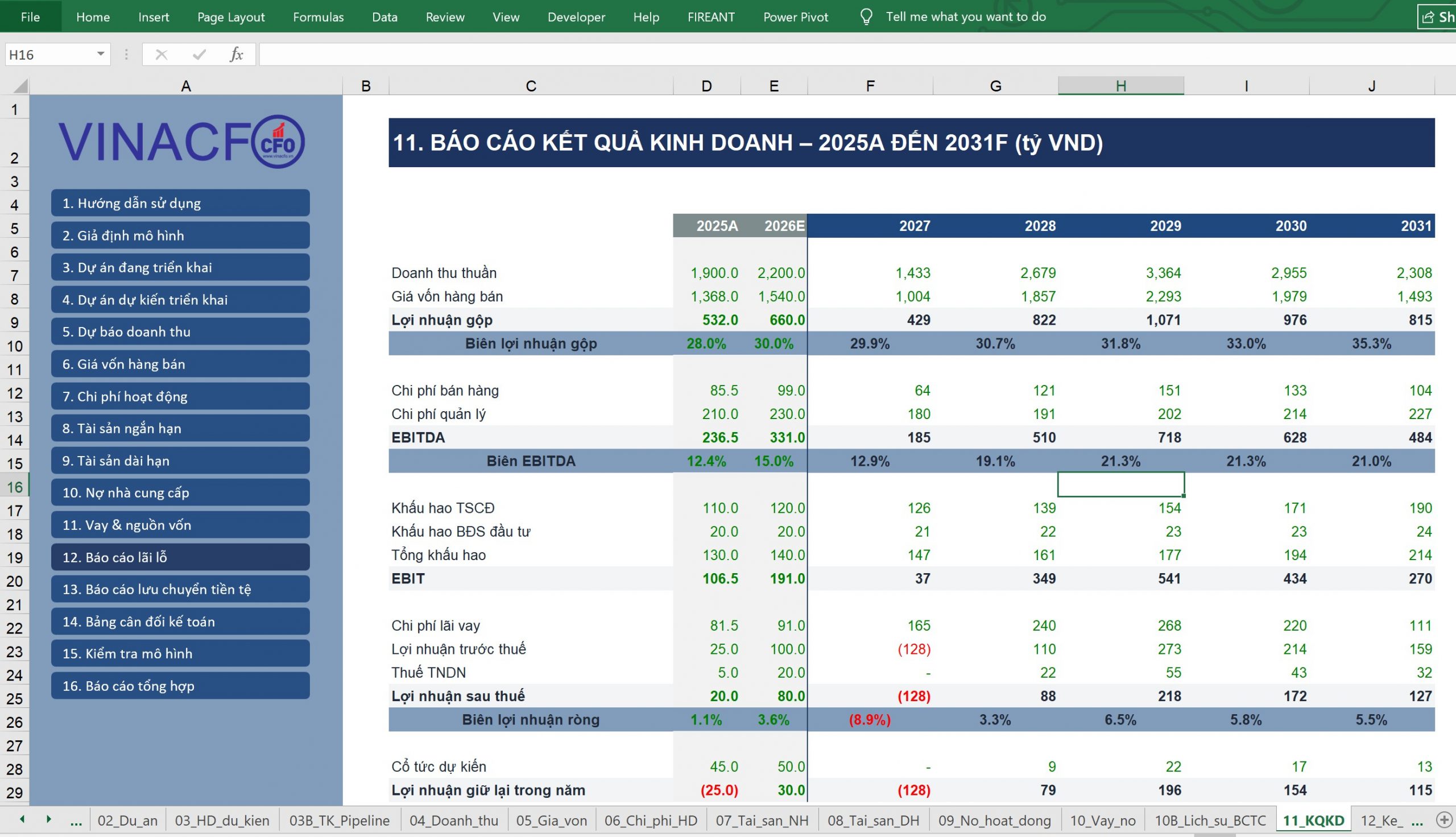
Task: Click the Enter checkmark icon in formula bar
Action: (x=200, y=55)
